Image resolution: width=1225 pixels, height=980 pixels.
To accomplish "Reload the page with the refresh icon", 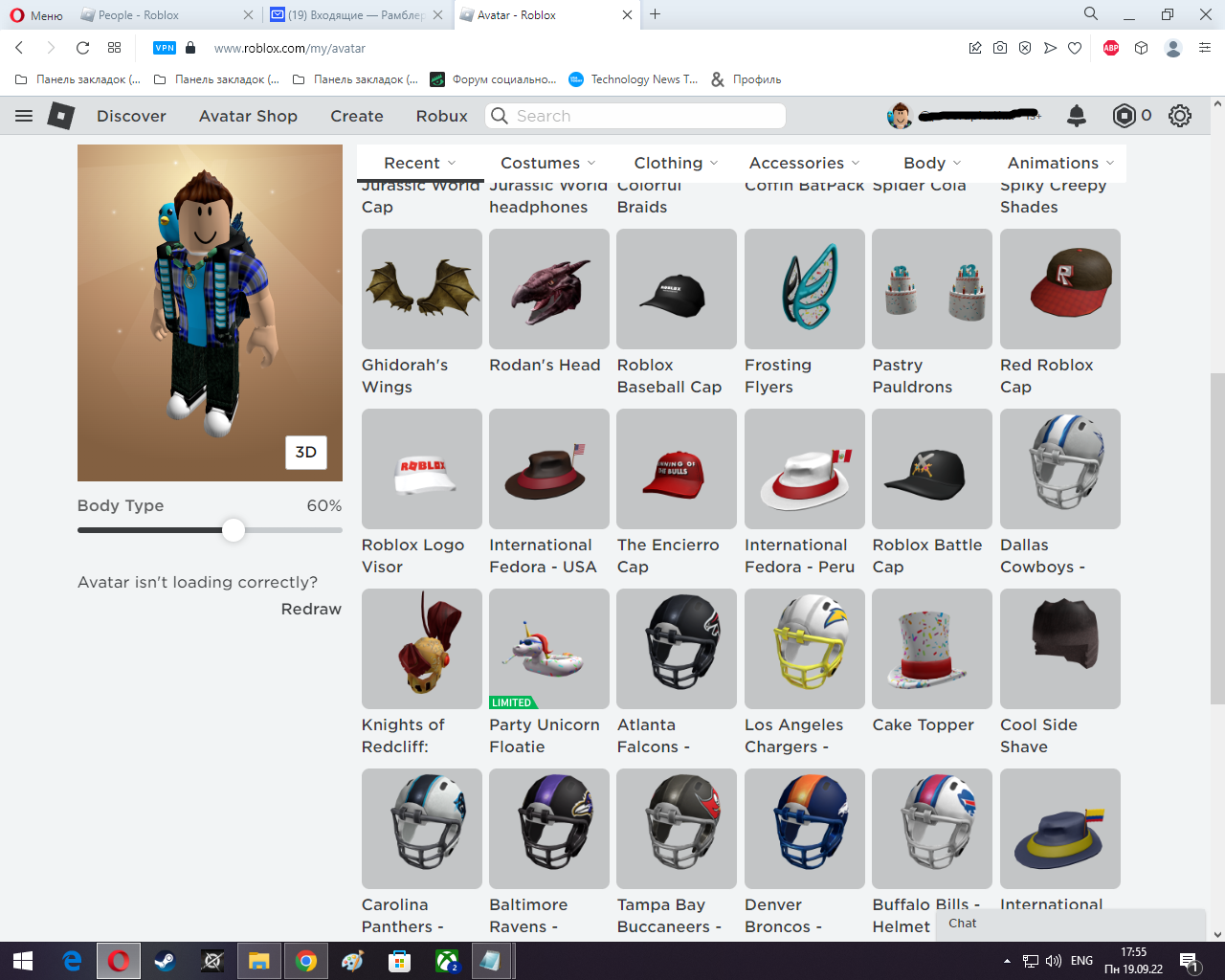I will [82, 48].
